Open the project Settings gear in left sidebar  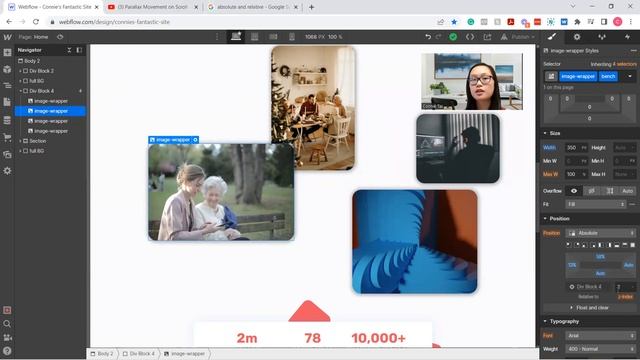[x=7, y=171]
